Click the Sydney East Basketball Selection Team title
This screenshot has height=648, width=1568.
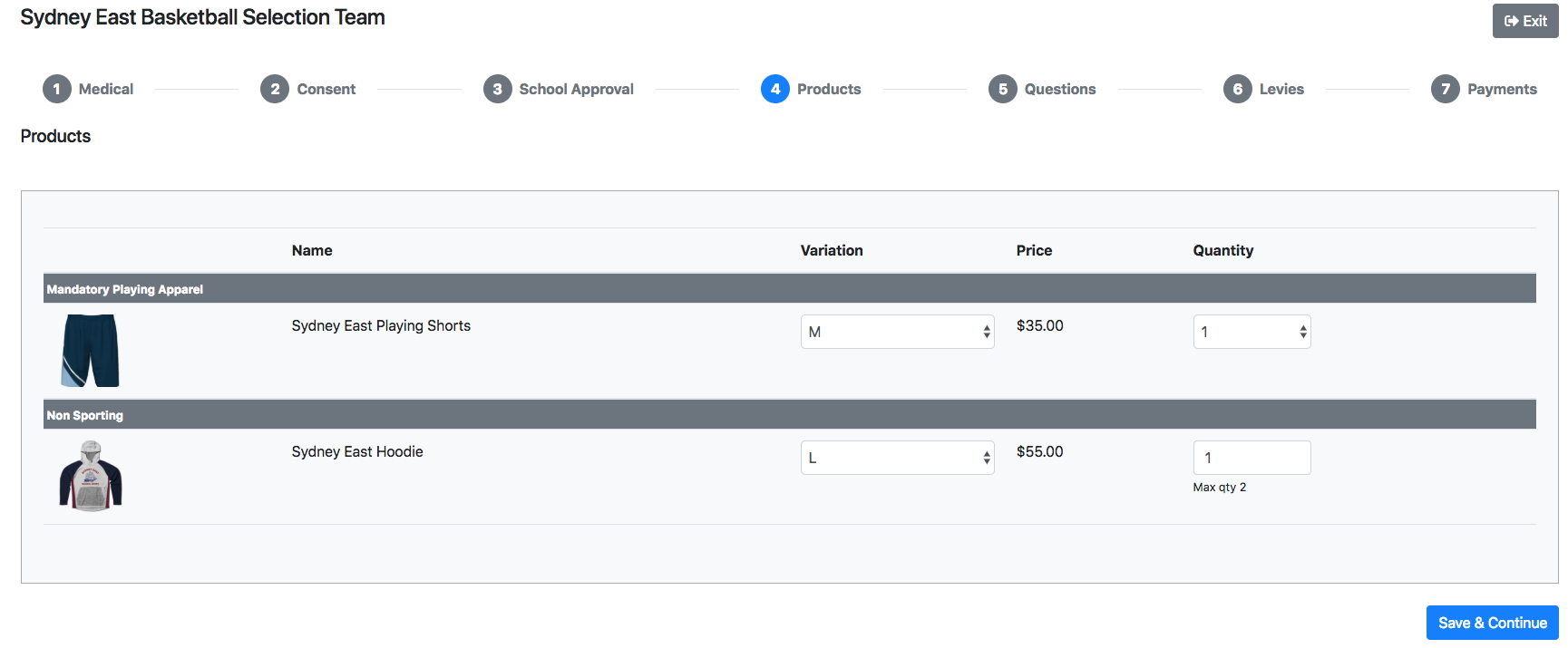pos(203,17)
